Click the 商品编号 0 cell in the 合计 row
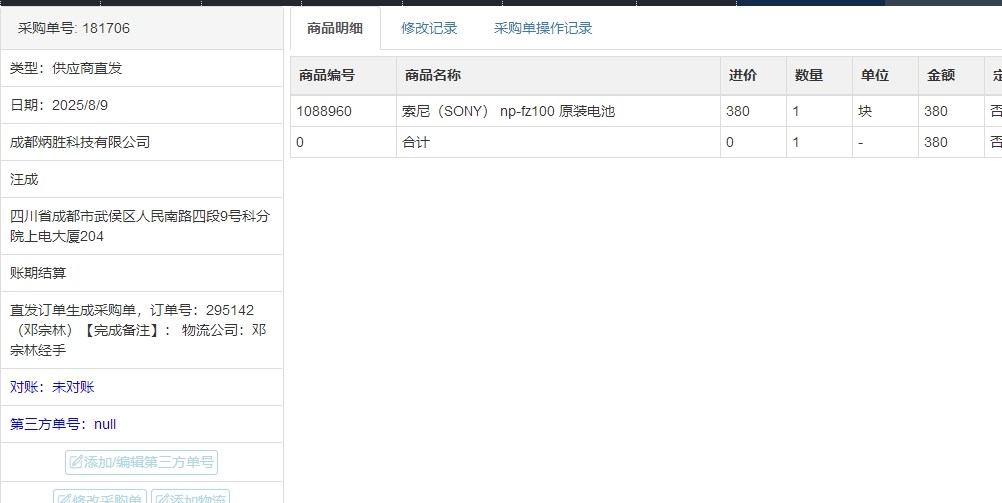The width and height of the screenshot is (1002, 503). point(343,142)
